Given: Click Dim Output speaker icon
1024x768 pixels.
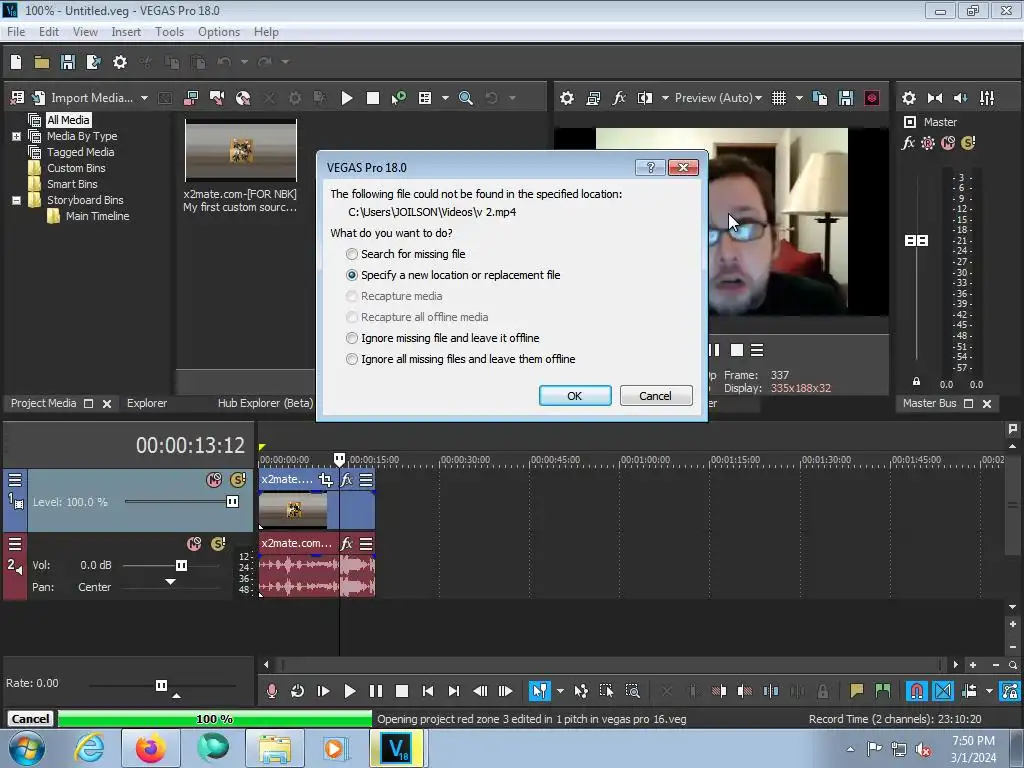Looking at the screenshot, I should 961,98.
